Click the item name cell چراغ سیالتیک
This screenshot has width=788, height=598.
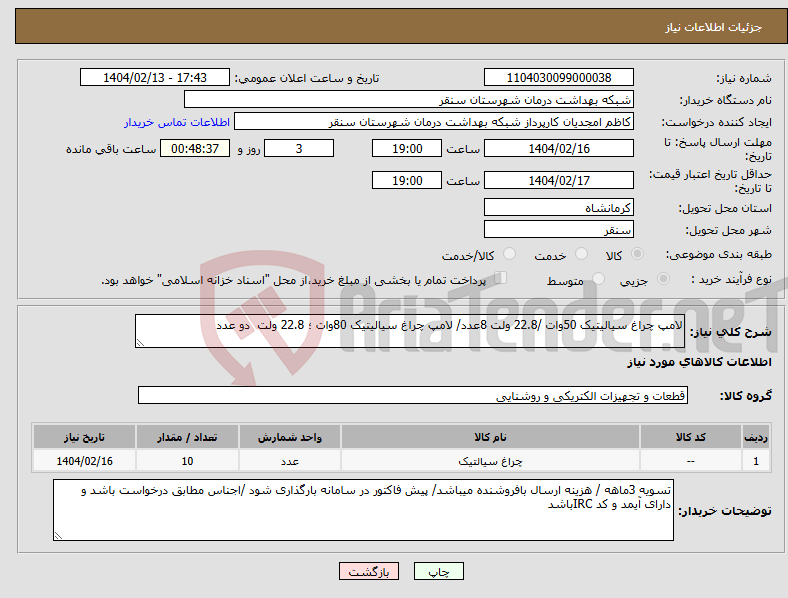(490, 461)
